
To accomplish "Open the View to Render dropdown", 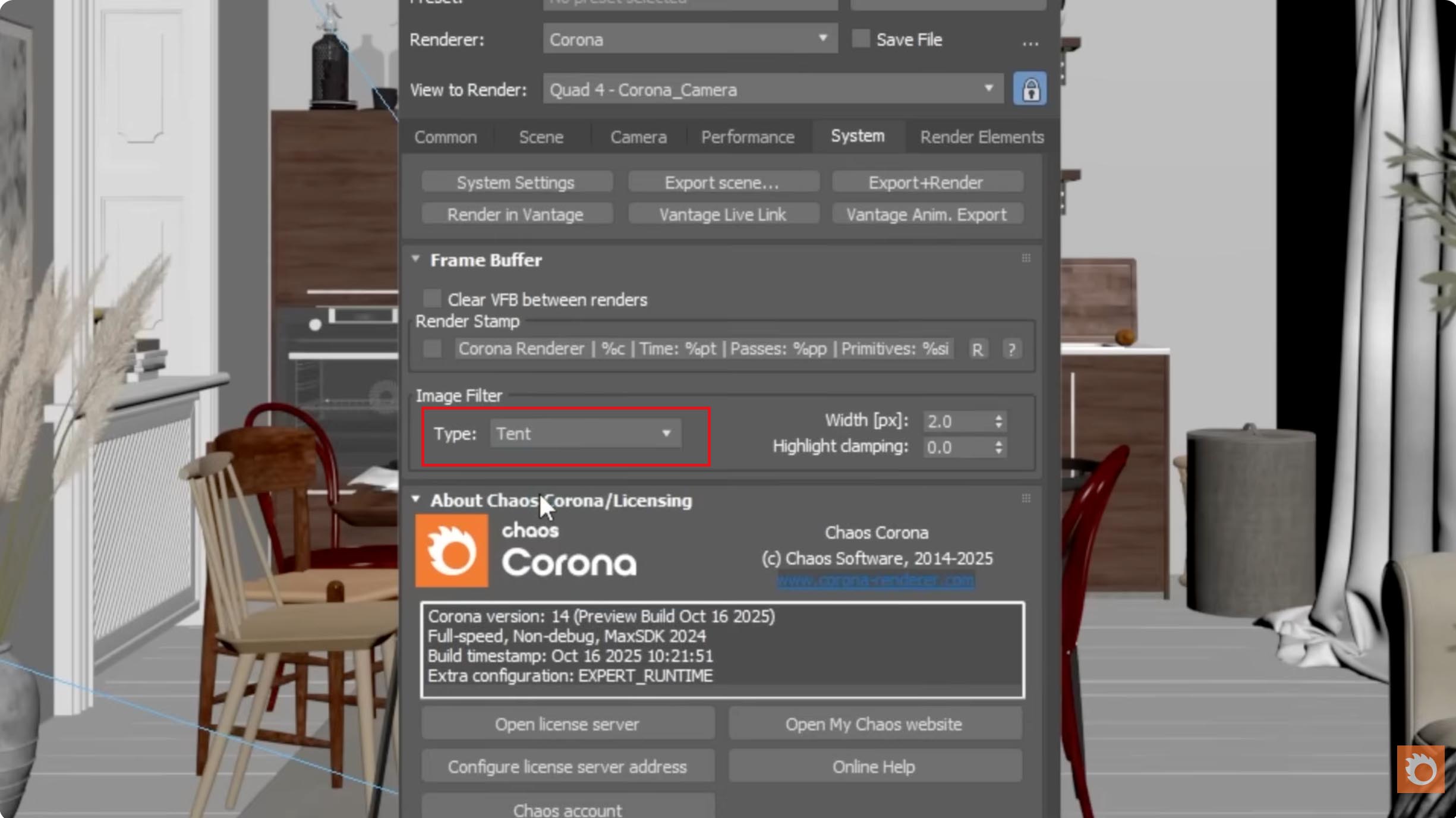I will (x=773, y=89).
